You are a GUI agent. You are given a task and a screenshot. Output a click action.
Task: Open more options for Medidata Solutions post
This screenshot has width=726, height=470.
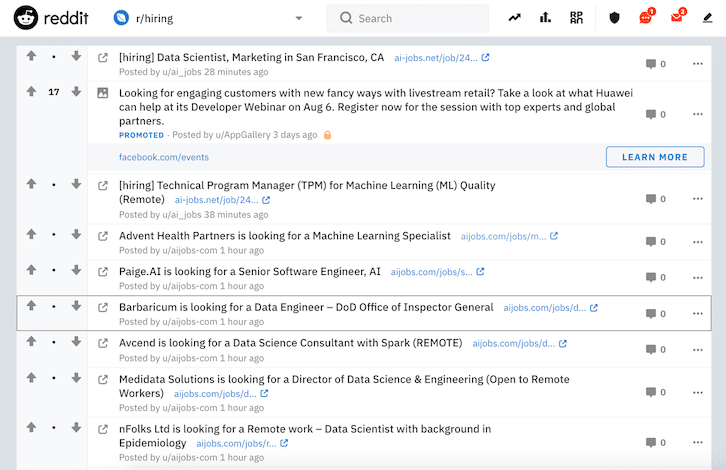click(x=698, y=392)
